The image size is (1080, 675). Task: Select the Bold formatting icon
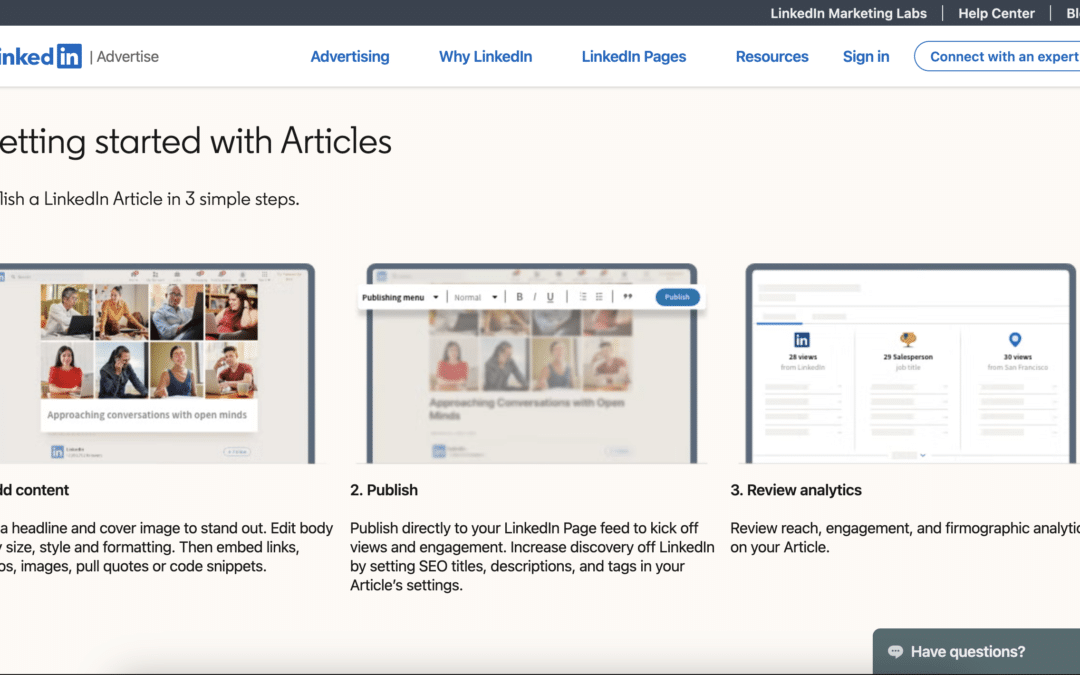coord(520,296)
